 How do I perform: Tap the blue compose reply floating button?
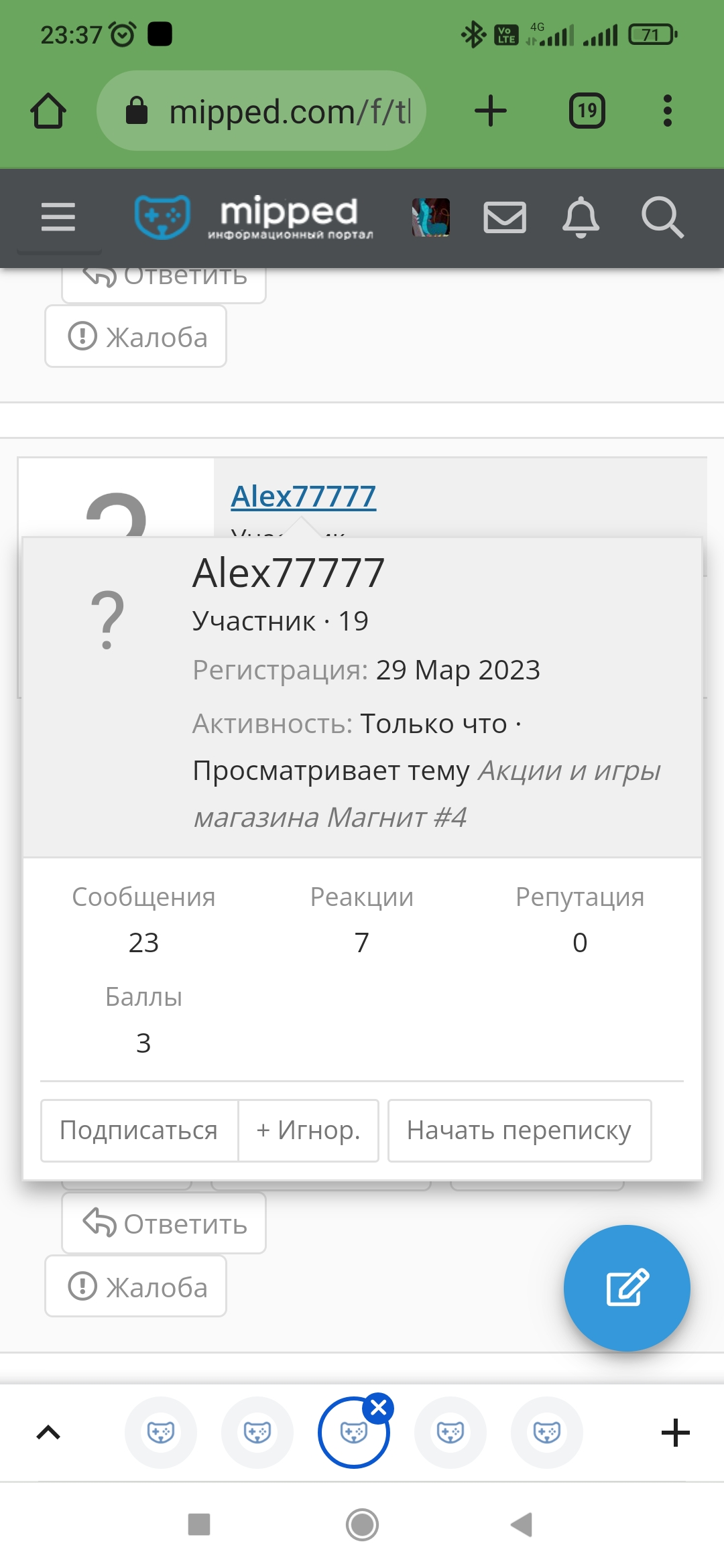pos(627,1288)
